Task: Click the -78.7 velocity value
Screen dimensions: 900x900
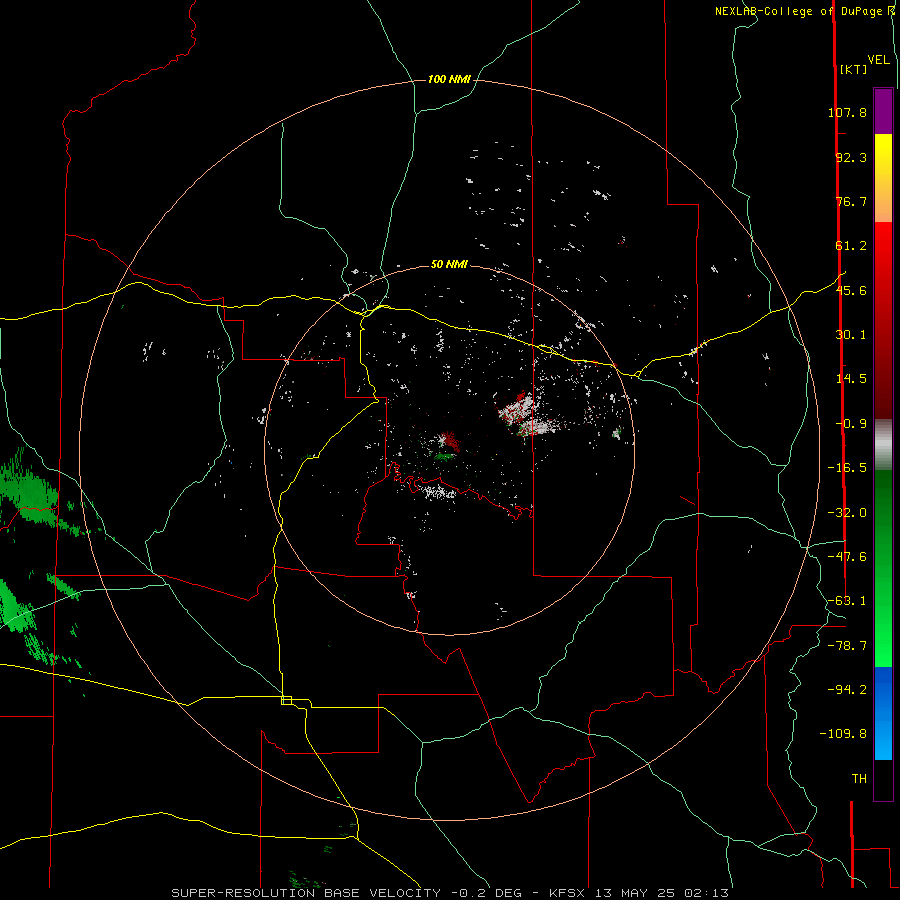Action: click(x=847, y=646)
